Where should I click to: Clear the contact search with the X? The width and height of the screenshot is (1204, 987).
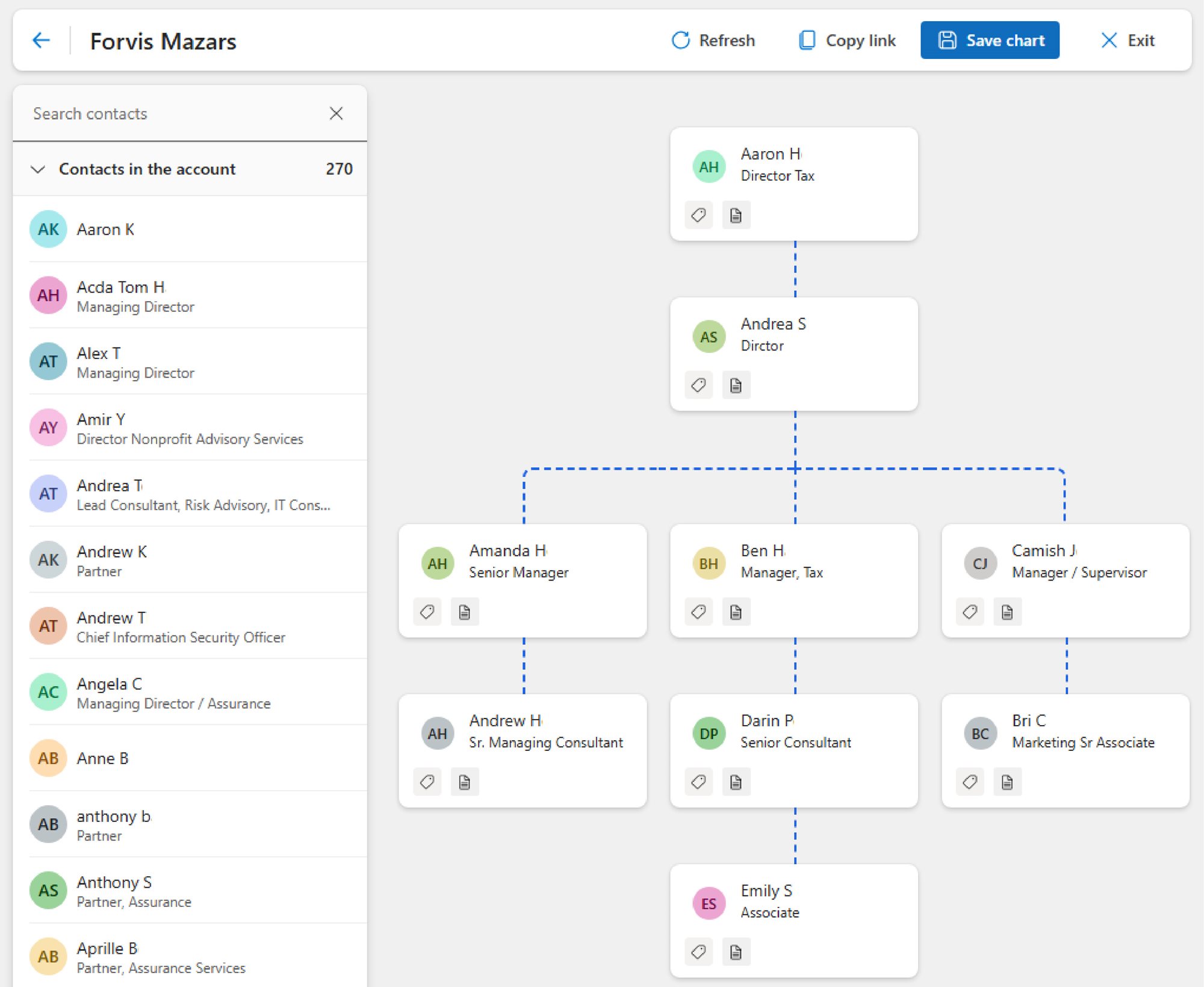tap(337, 113)
